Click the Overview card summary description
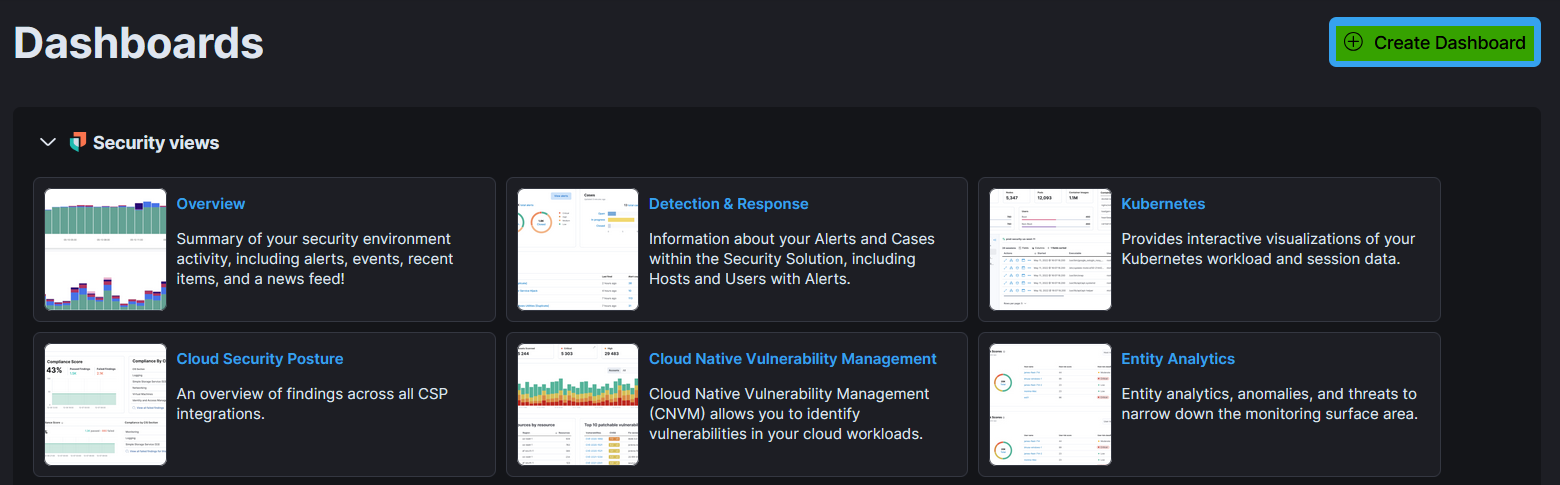 [315, 259]
